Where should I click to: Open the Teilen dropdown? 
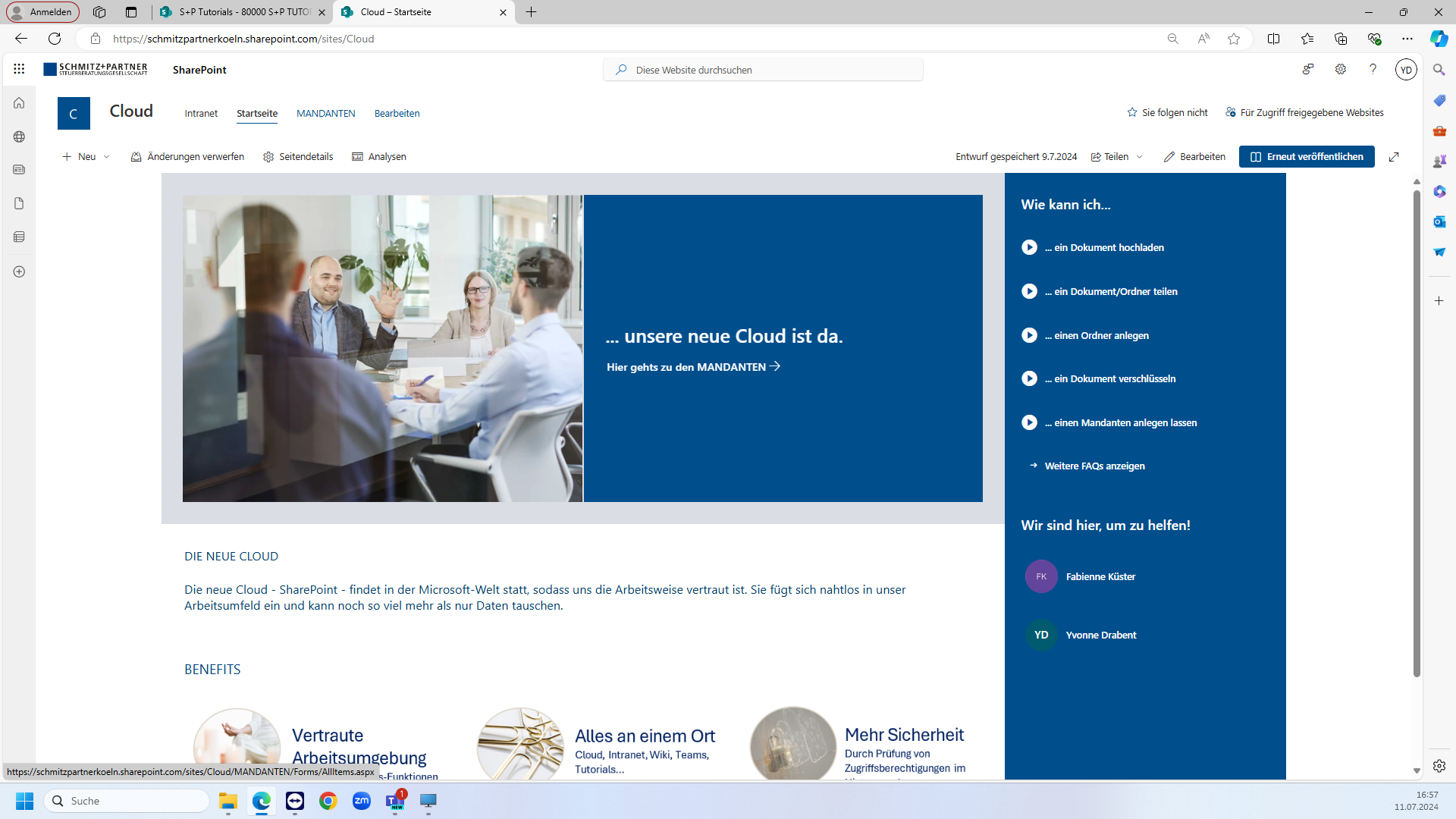1116,157
